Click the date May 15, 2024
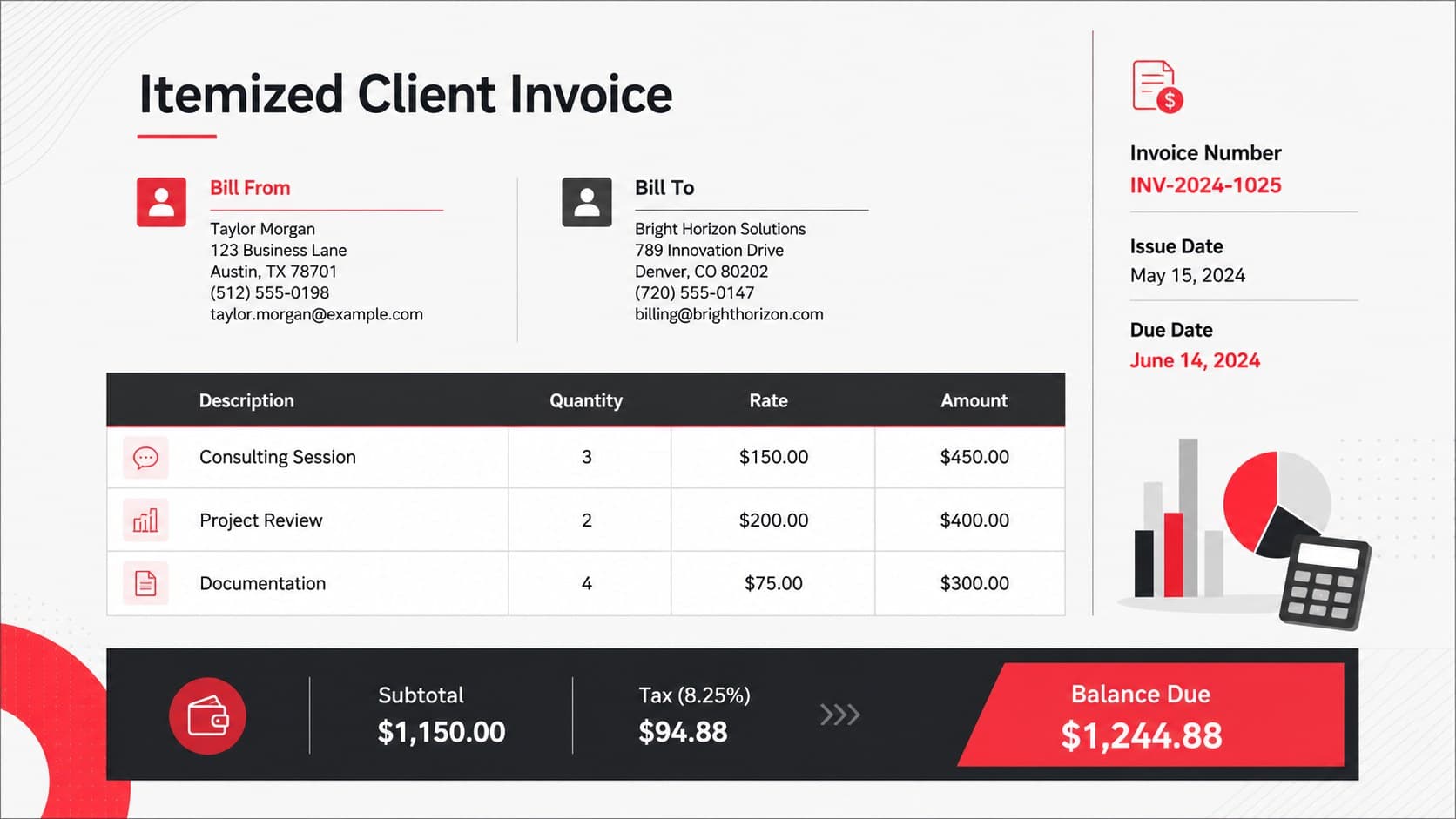Viewport: 1456px width, 819px height. (1188, 276)
